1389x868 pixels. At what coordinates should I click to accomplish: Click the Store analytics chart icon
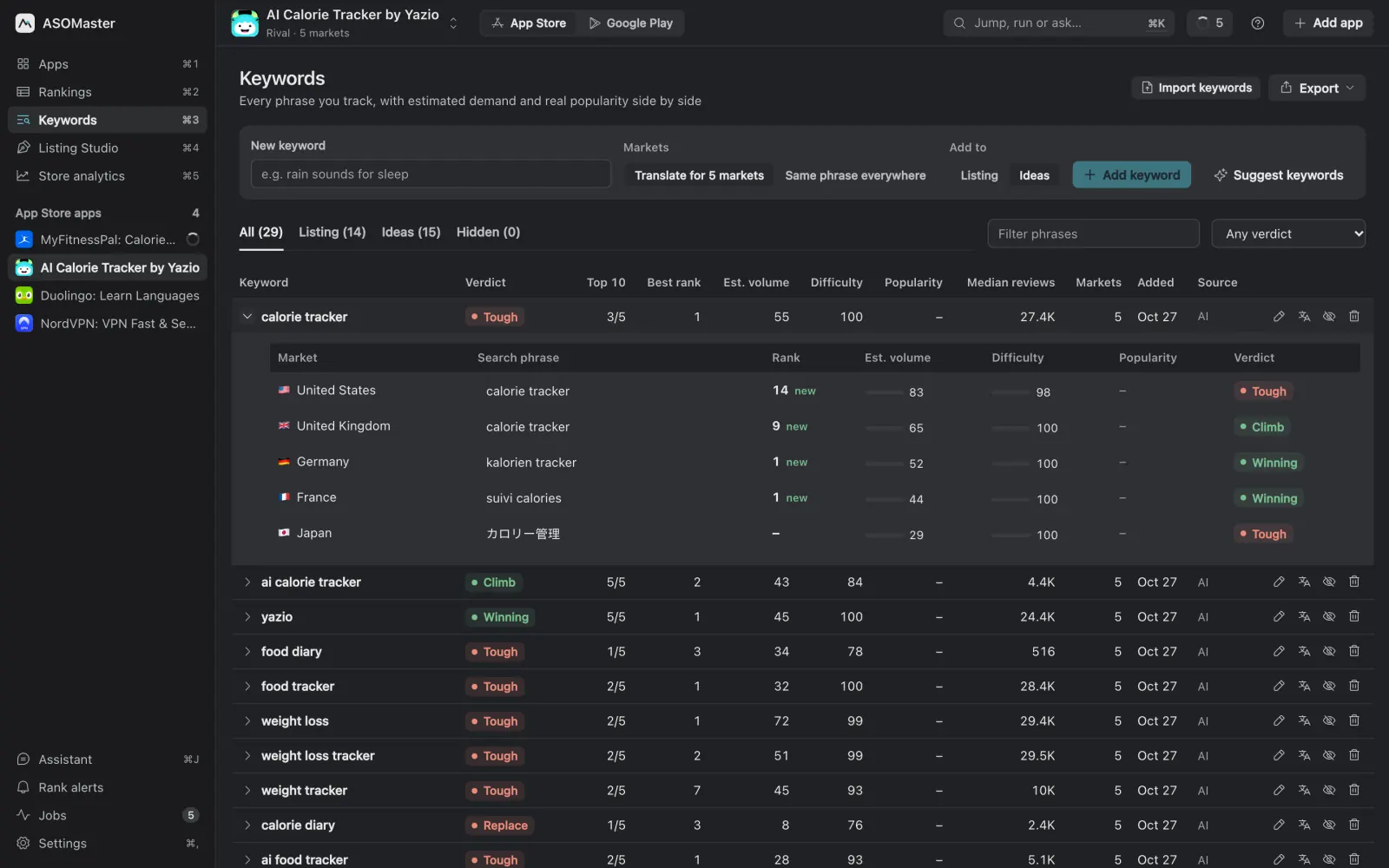click(x=23, y=176)
